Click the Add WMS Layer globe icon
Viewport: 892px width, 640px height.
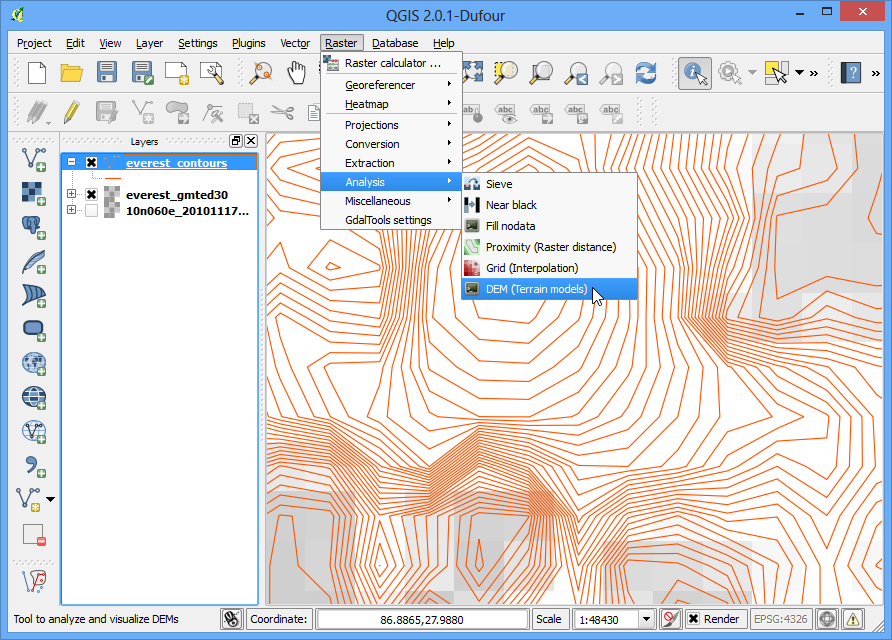[x=34, y=364]
